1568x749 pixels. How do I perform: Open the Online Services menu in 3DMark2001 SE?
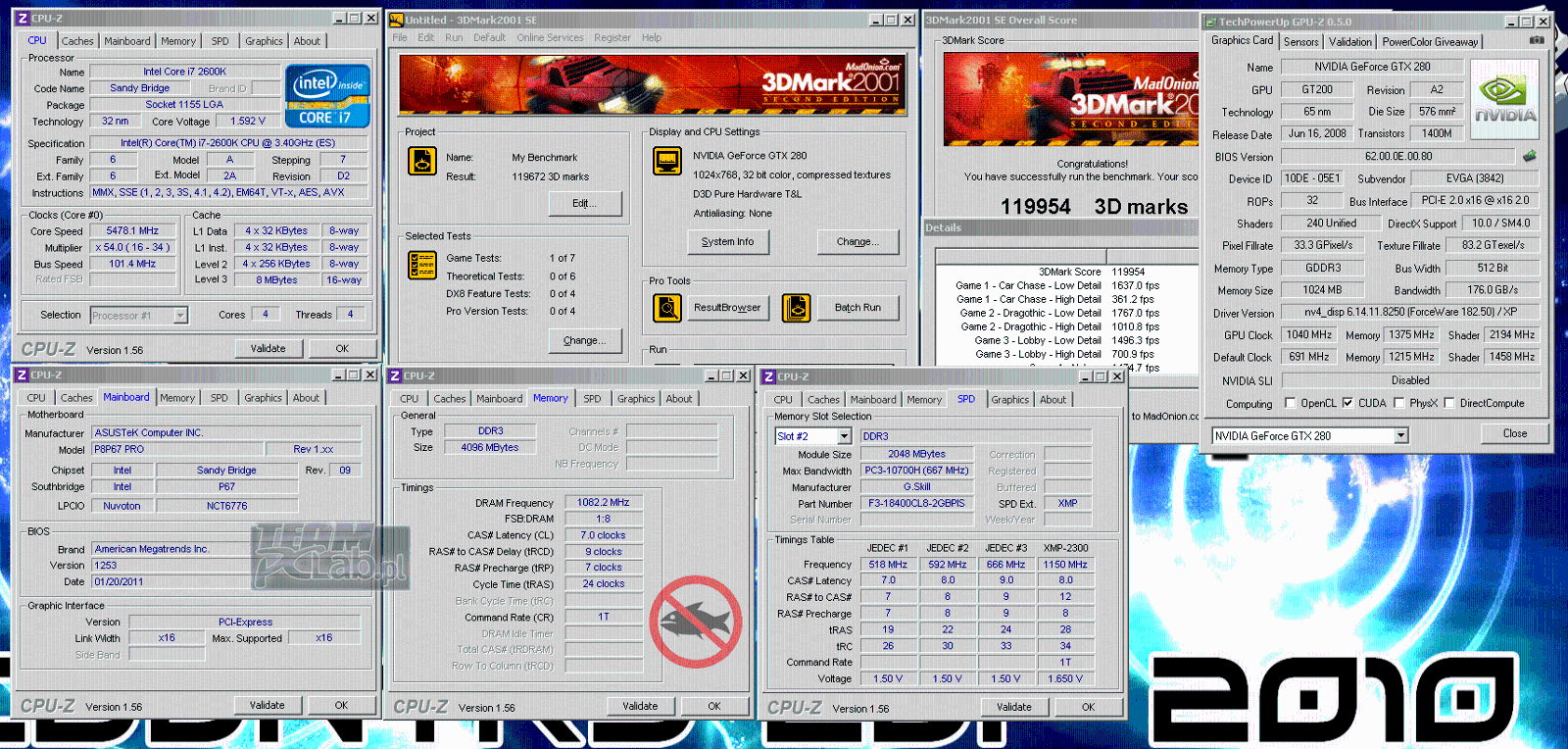pyautogui.click(x=550, y=38)
